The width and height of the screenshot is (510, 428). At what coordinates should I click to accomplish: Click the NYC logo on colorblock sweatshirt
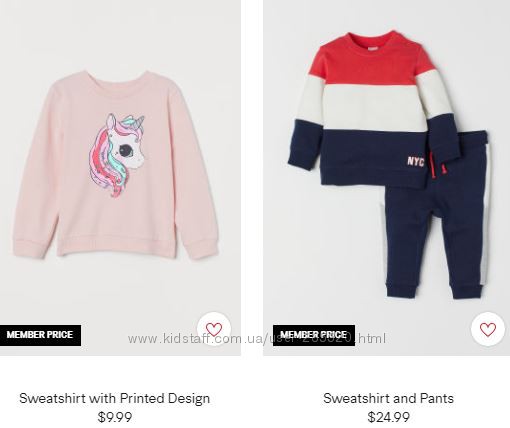(416, 162)
